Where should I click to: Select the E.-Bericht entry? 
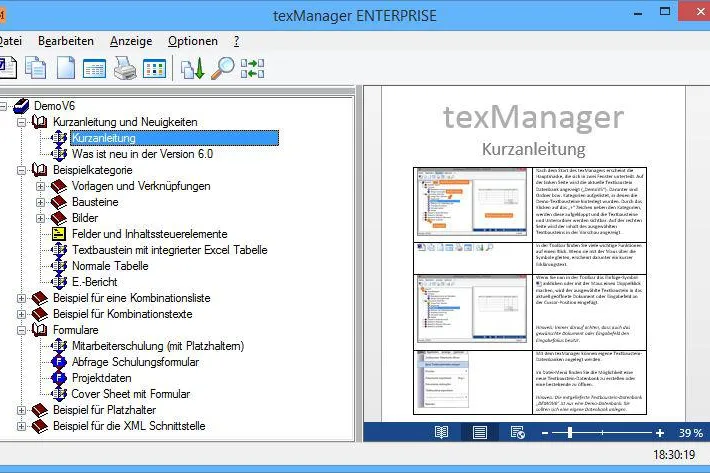[x=94, y=282]
